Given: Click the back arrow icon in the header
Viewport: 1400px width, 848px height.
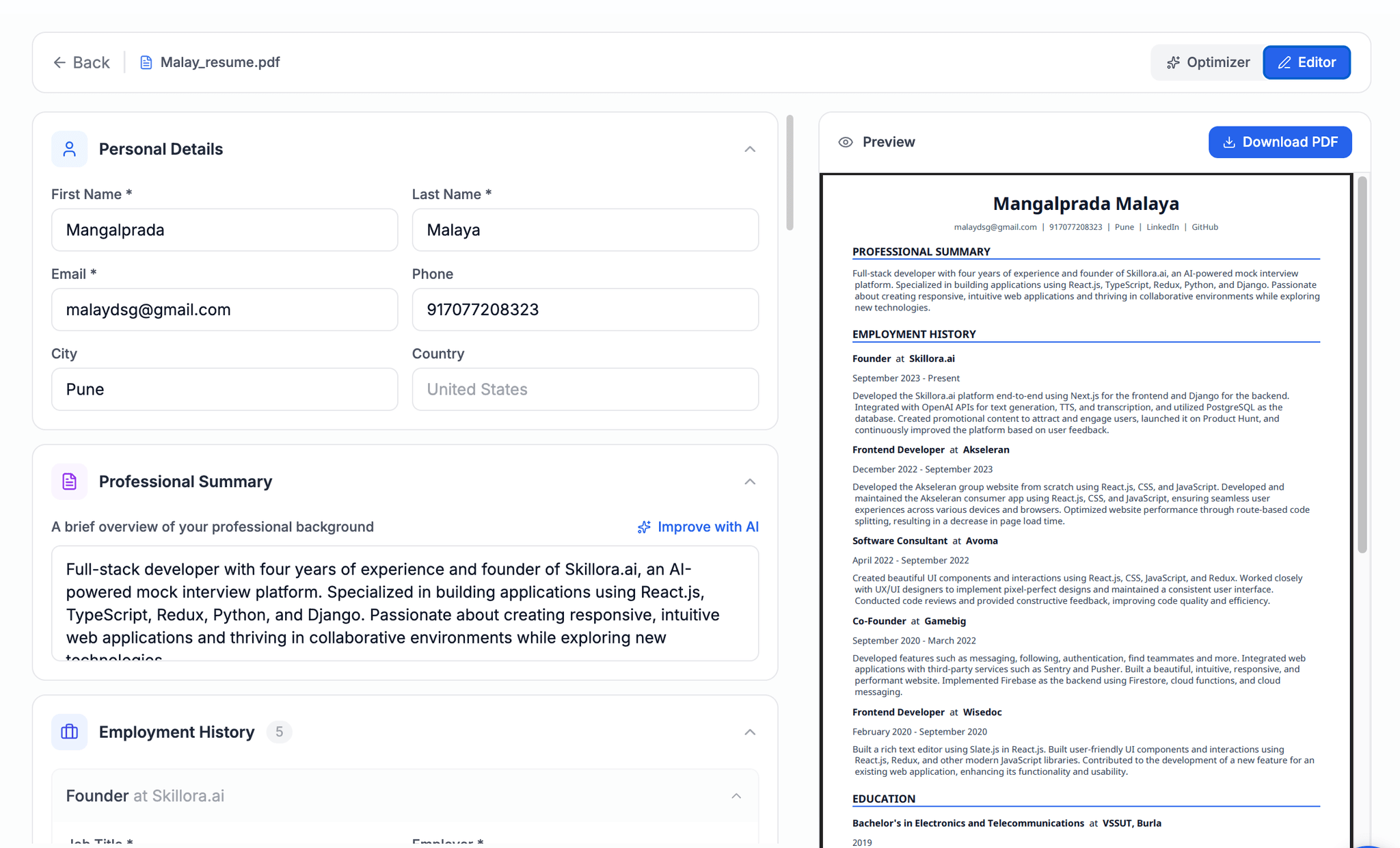Looking at the screenshot, I should tap(60, 62).
